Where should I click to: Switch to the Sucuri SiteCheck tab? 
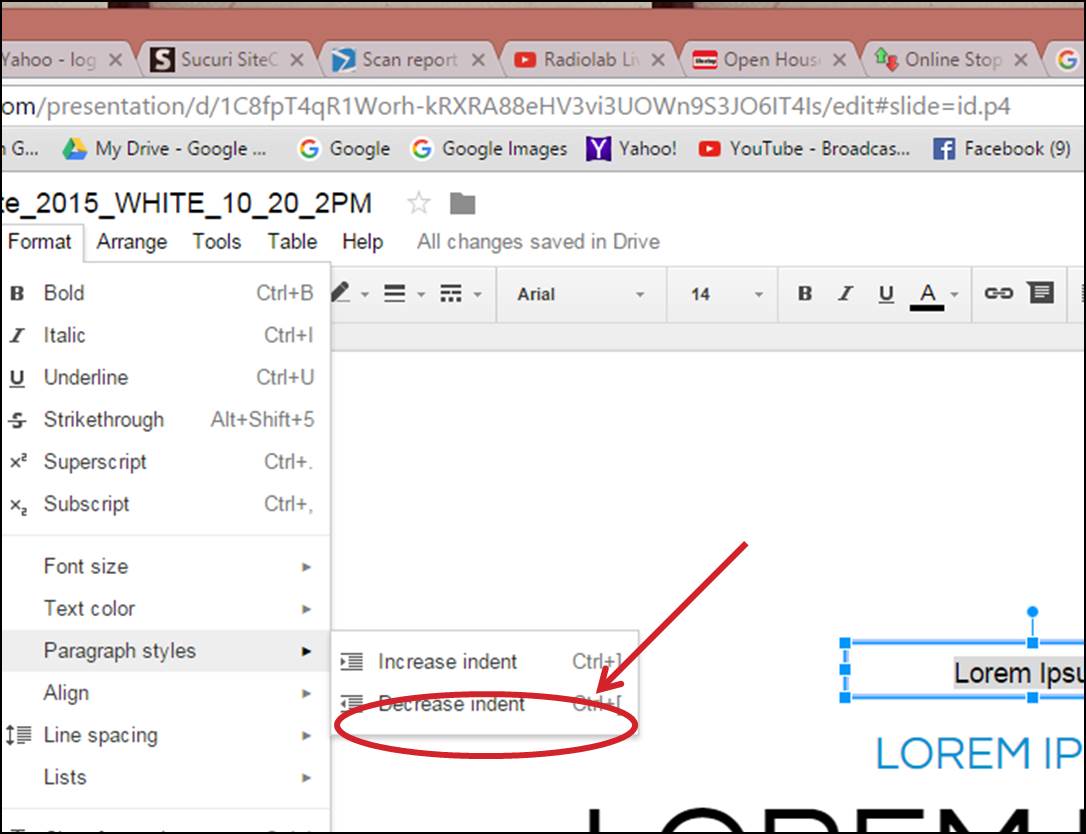[x=231, y=60]
